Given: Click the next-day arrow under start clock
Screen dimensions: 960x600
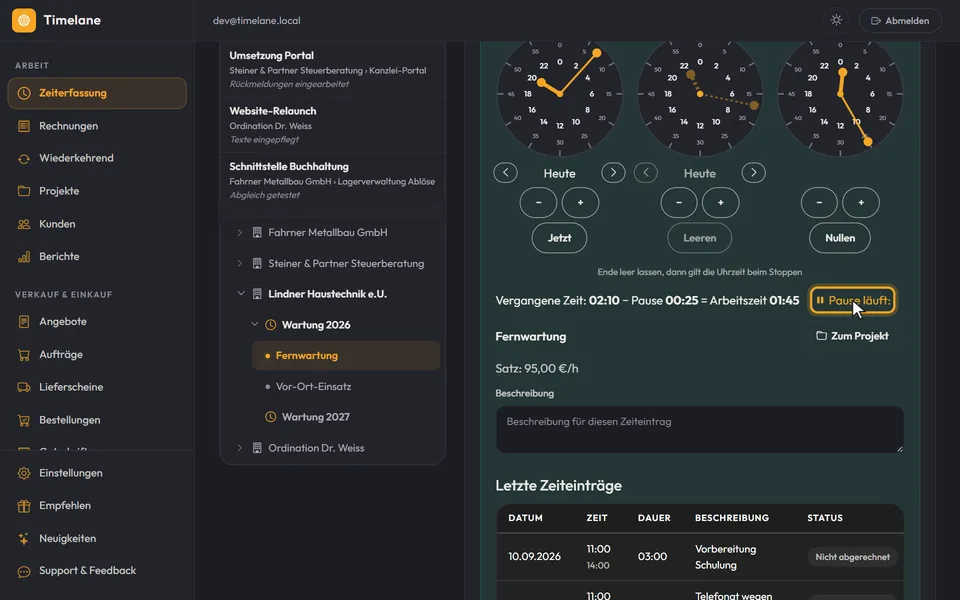Looking at the screenshot, I should [613, 173].
